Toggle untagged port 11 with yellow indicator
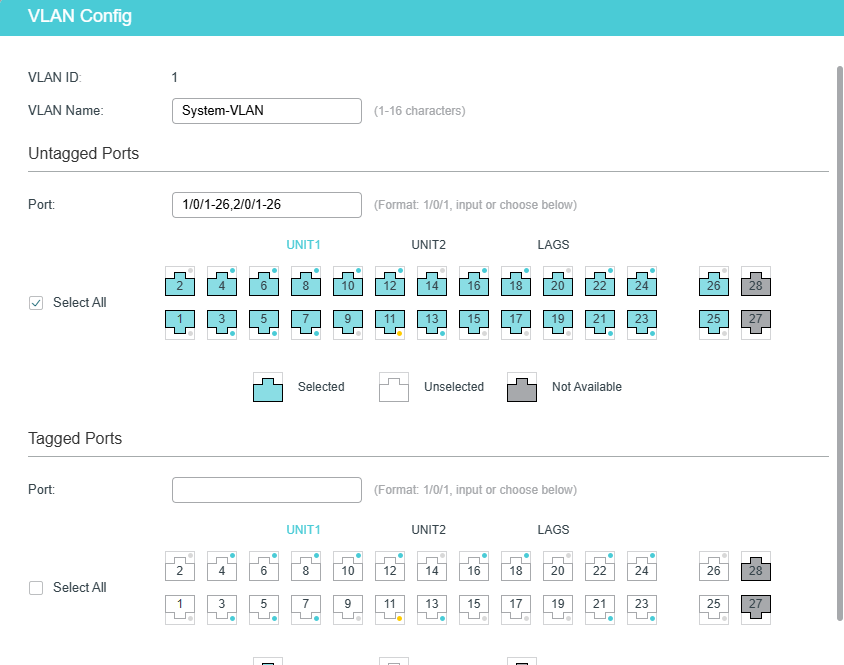The width and height of the screenshot is (844, 665). point(390,324)
